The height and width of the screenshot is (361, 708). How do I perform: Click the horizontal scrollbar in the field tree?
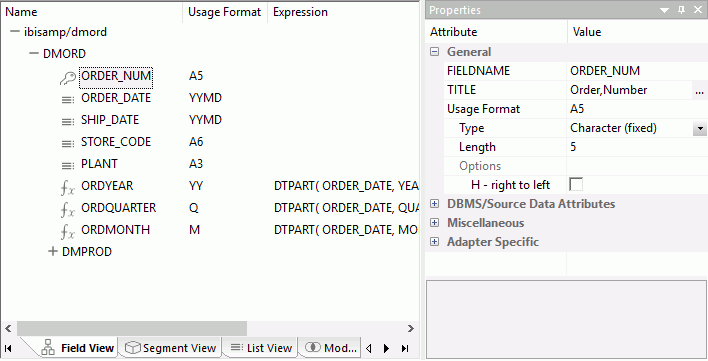tap(132, 329)
